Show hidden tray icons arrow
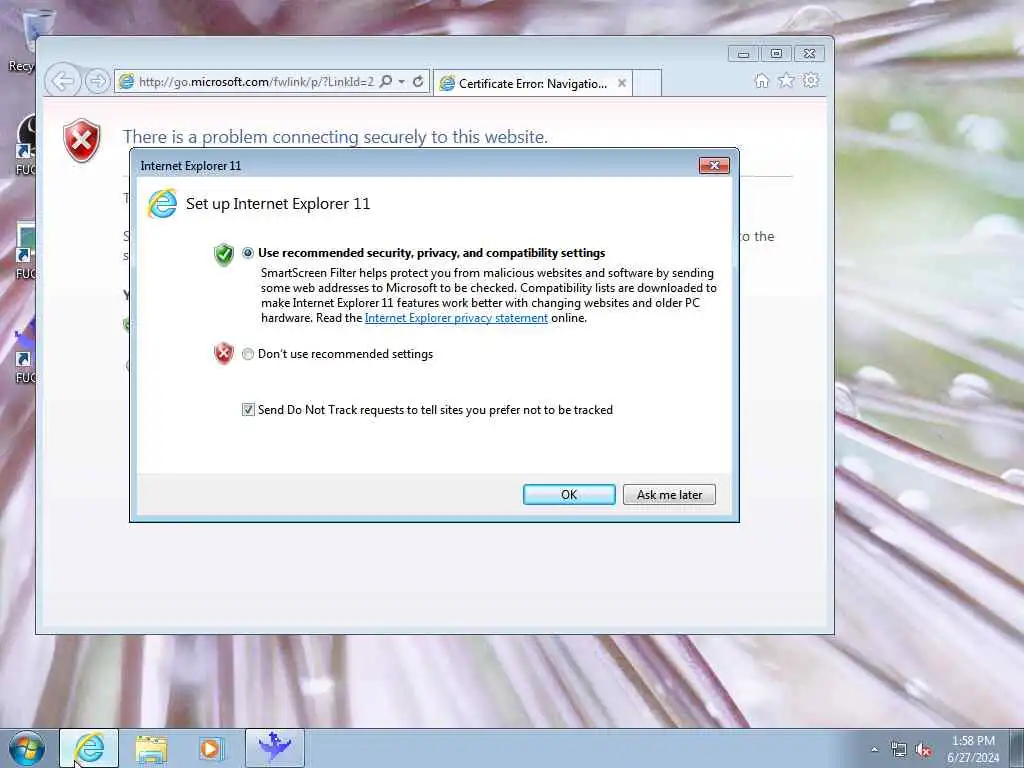1024x768 pixels. click(874, 749)
